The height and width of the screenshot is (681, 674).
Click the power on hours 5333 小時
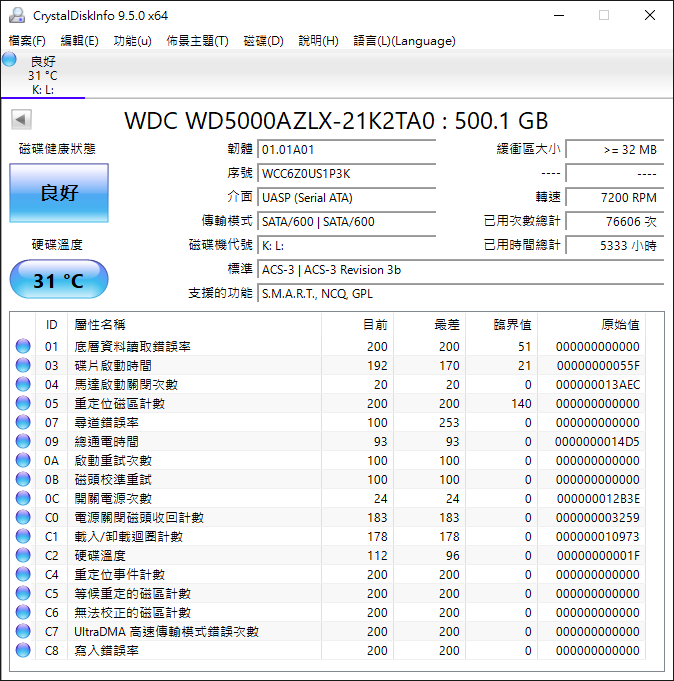pyautogui.click(x=615, y=246)
